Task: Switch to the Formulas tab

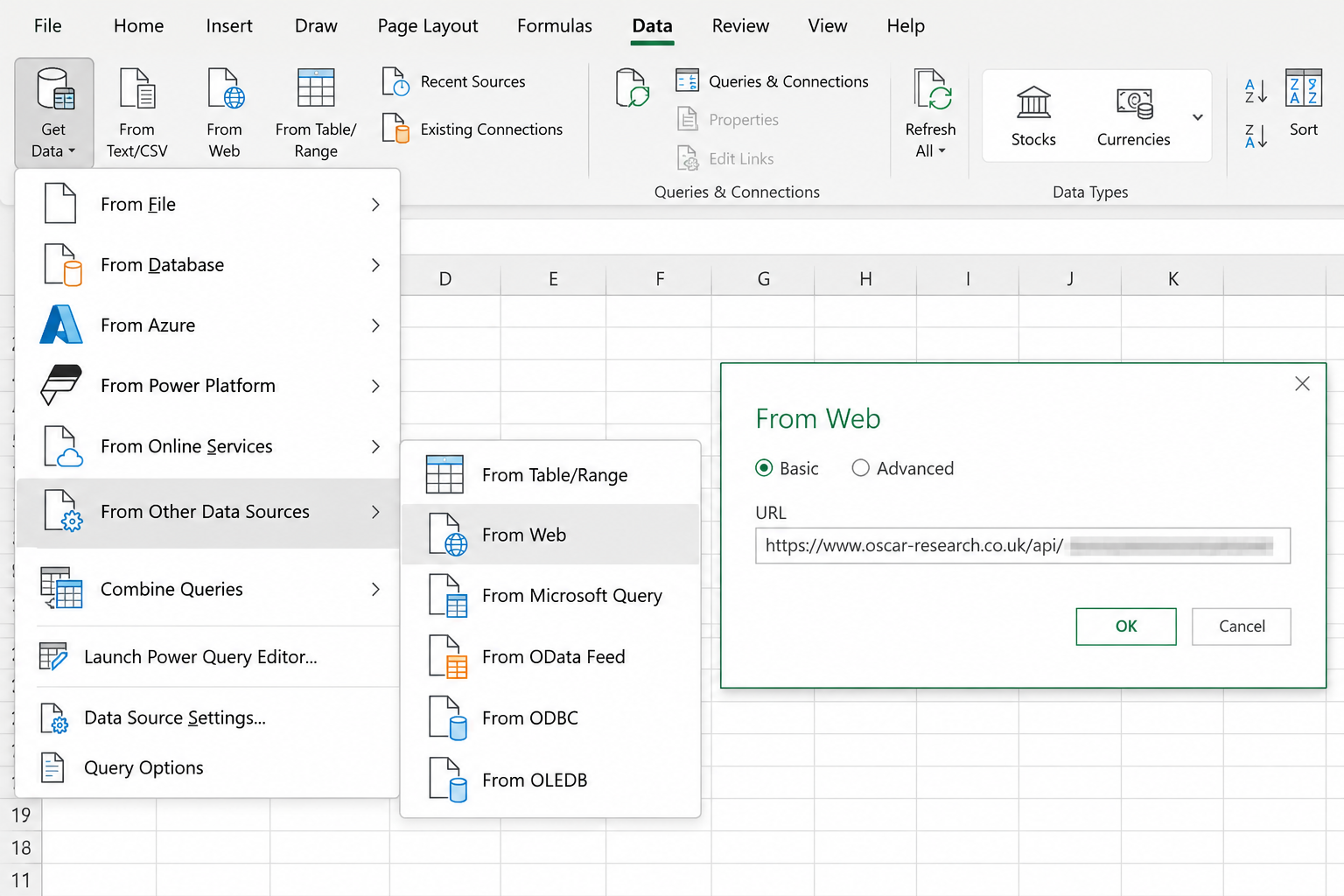Action: pos(555,25)
